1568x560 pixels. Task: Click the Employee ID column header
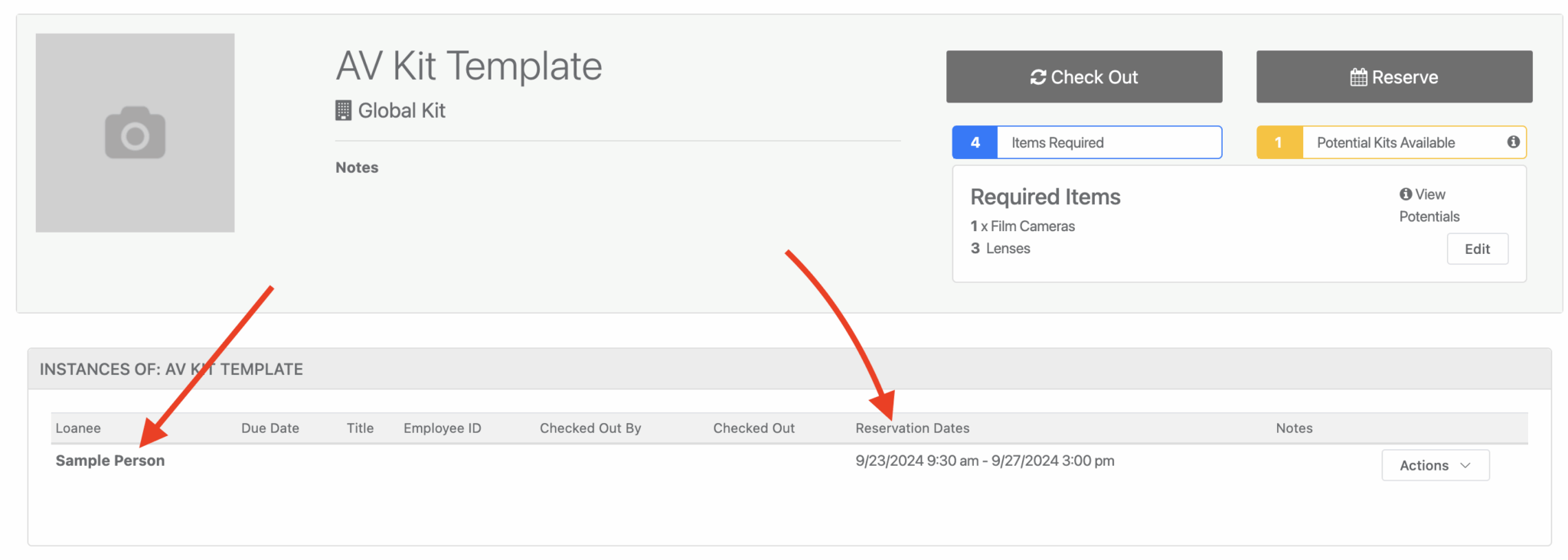click(443, 428)
